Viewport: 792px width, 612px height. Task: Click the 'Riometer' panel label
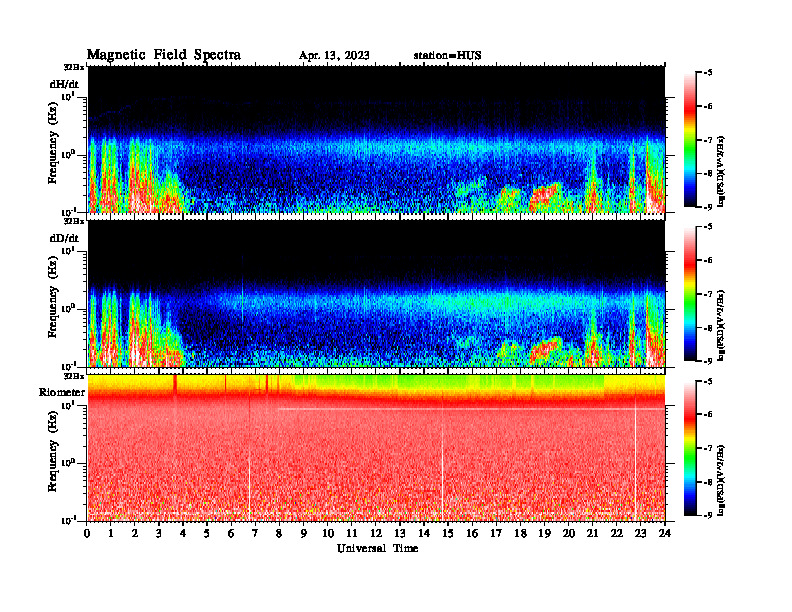[62, 392]
